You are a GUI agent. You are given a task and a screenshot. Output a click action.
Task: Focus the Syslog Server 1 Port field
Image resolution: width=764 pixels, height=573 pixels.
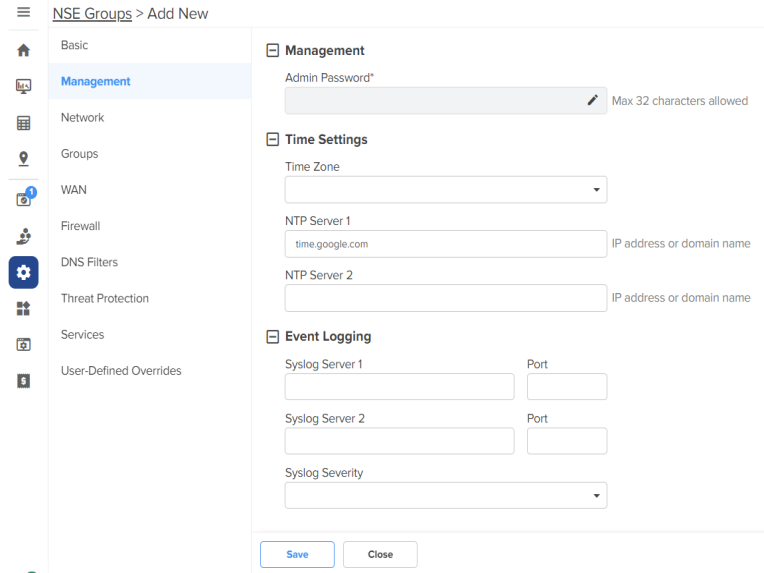567,386
